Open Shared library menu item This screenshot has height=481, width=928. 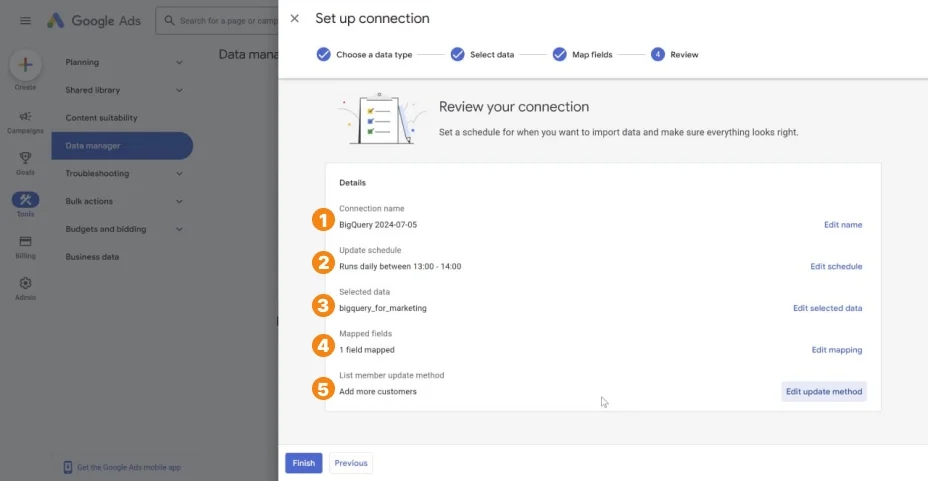[x=93, y=90]
